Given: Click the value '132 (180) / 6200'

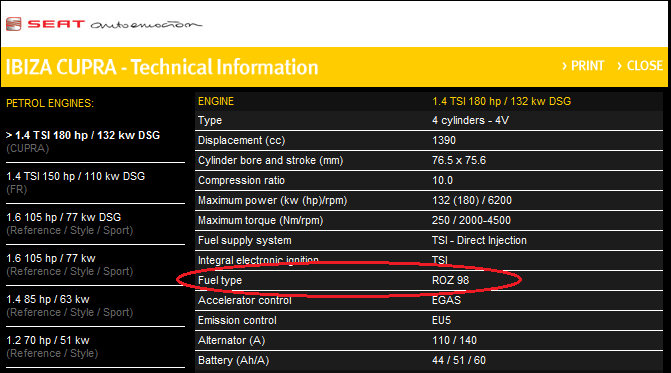Looking at the screenshot, I should click(x=472, y=201).
